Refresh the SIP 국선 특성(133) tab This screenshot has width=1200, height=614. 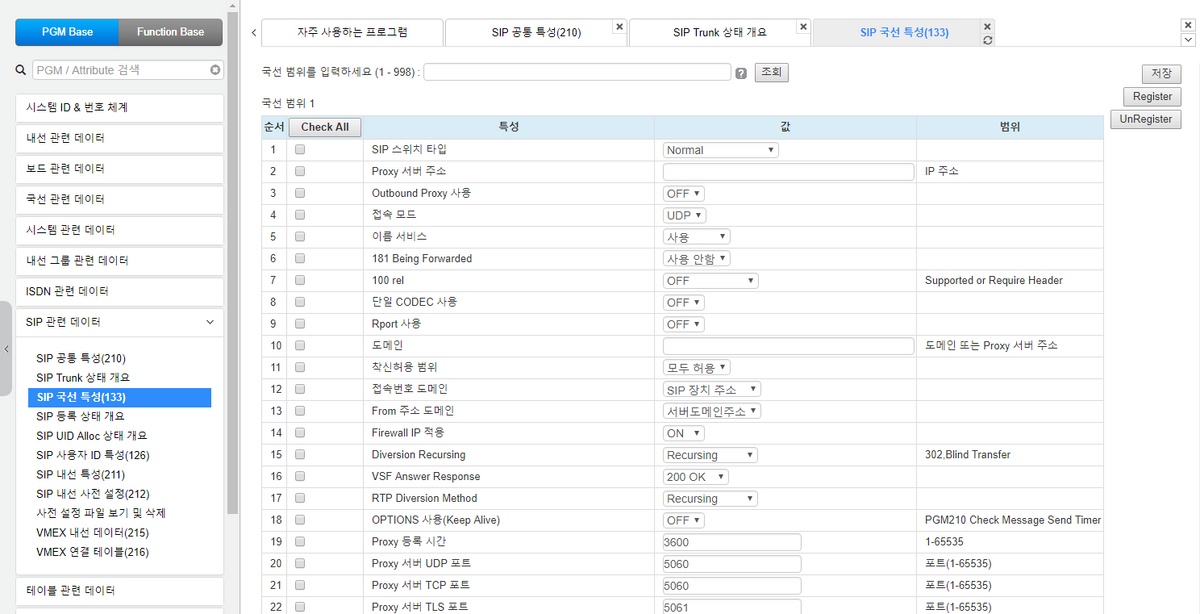[988, 41]
